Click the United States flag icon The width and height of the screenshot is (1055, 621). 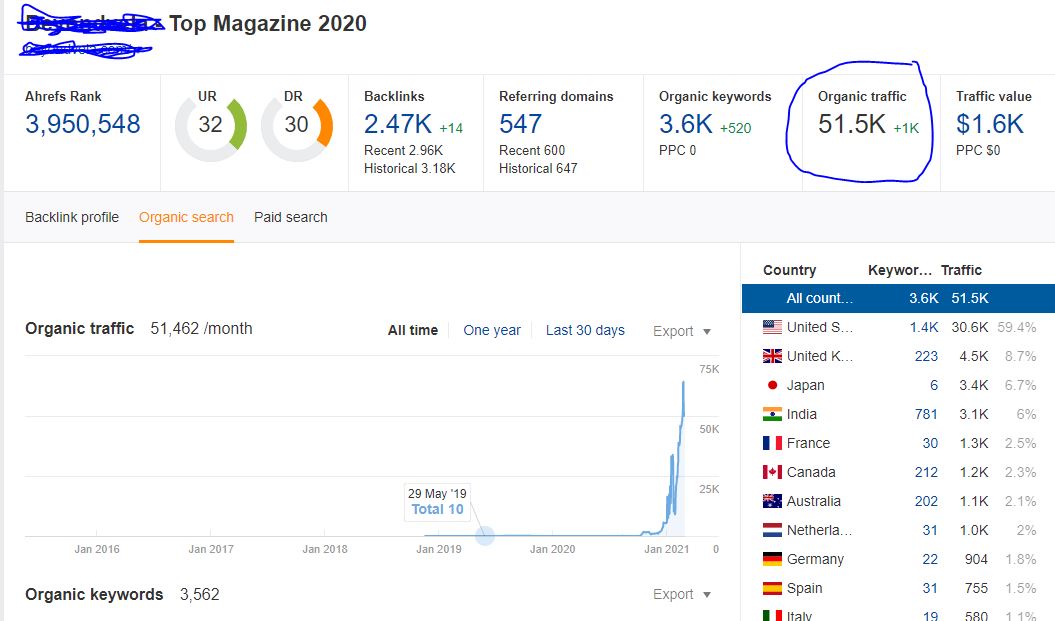[x=772, y=327]
